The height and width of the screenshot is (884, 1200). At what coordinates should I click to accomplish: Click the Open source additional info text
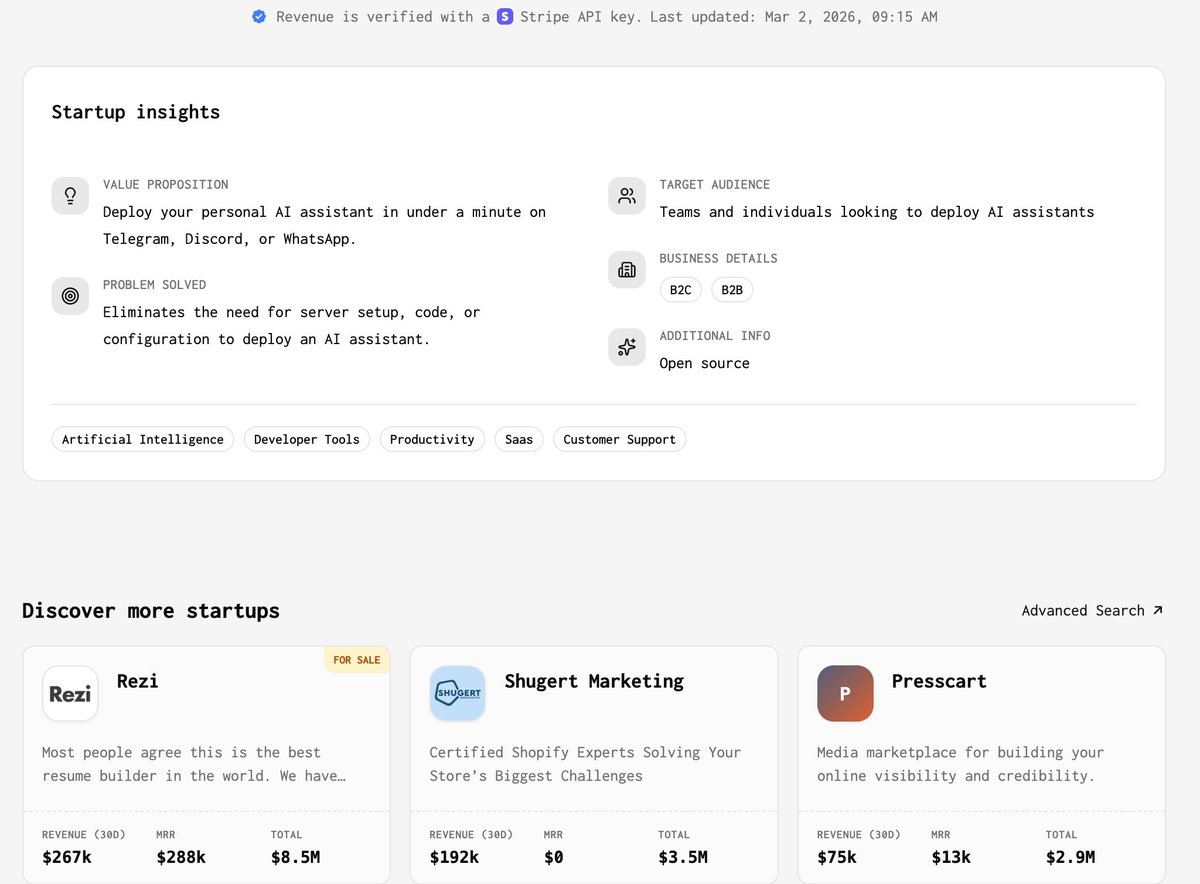(705, 363)
